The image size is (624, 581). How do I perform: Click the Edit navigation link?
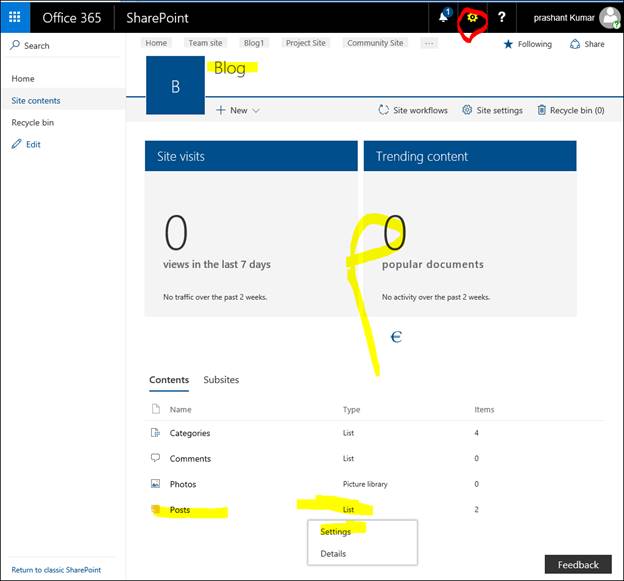click(x=33, y=144)
